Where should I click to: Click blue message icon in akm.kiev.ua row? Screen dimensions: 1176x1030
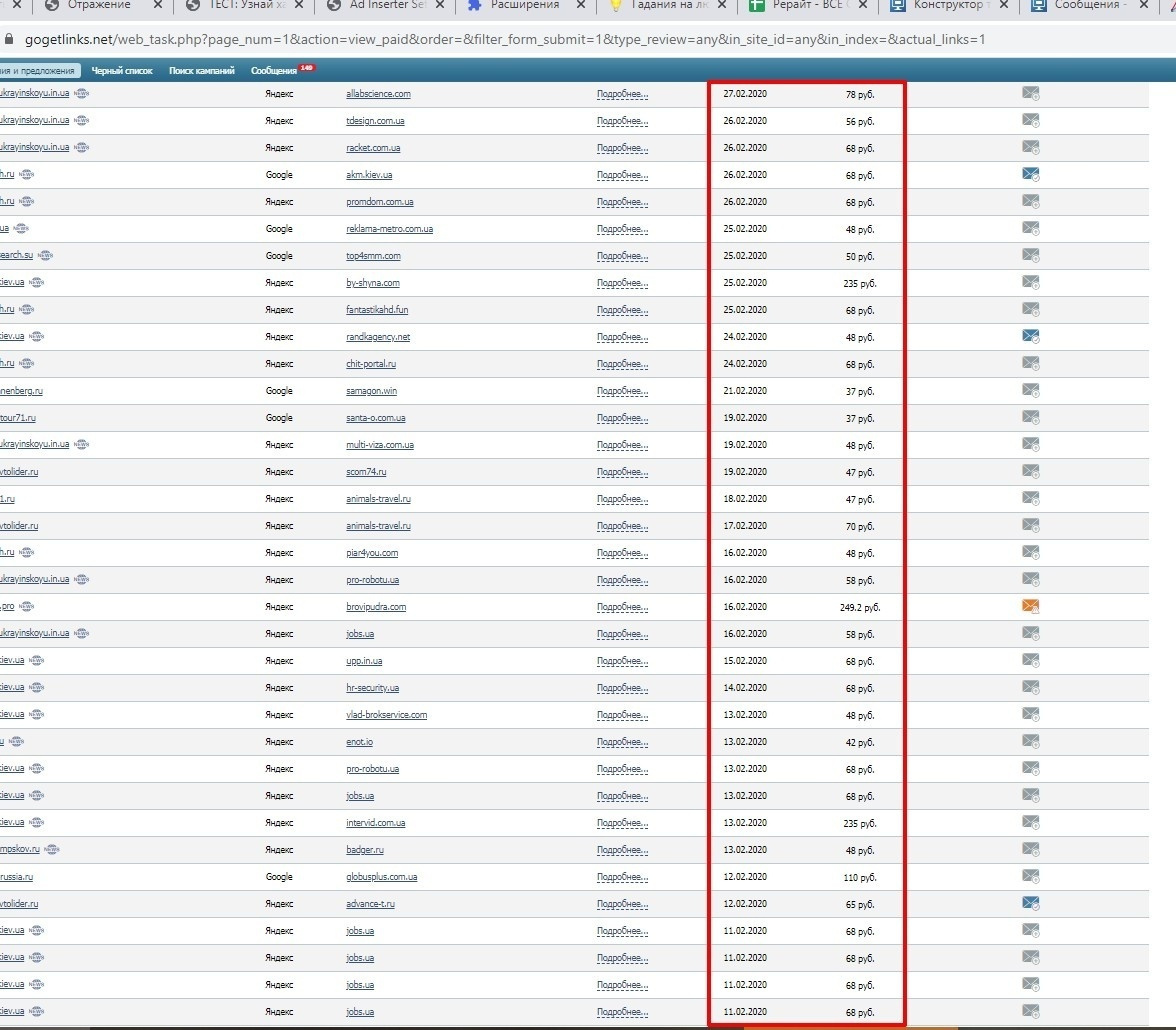(1030, 175)
